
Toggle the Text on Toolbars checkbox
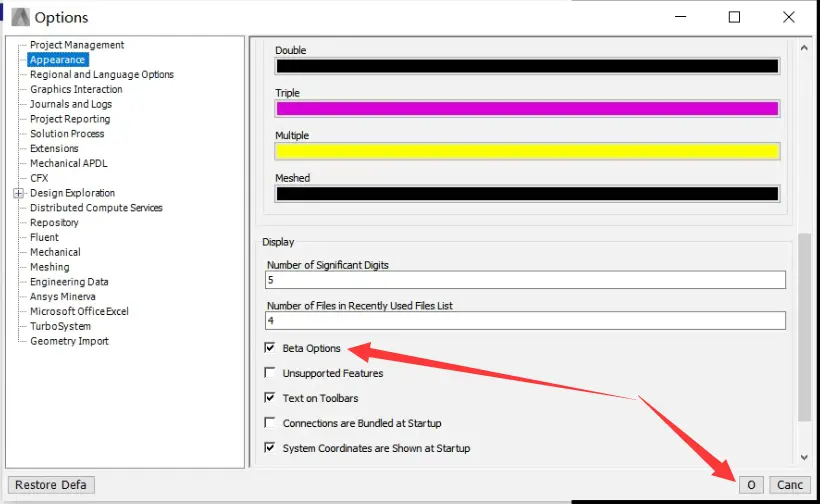[x=270, y=398]
